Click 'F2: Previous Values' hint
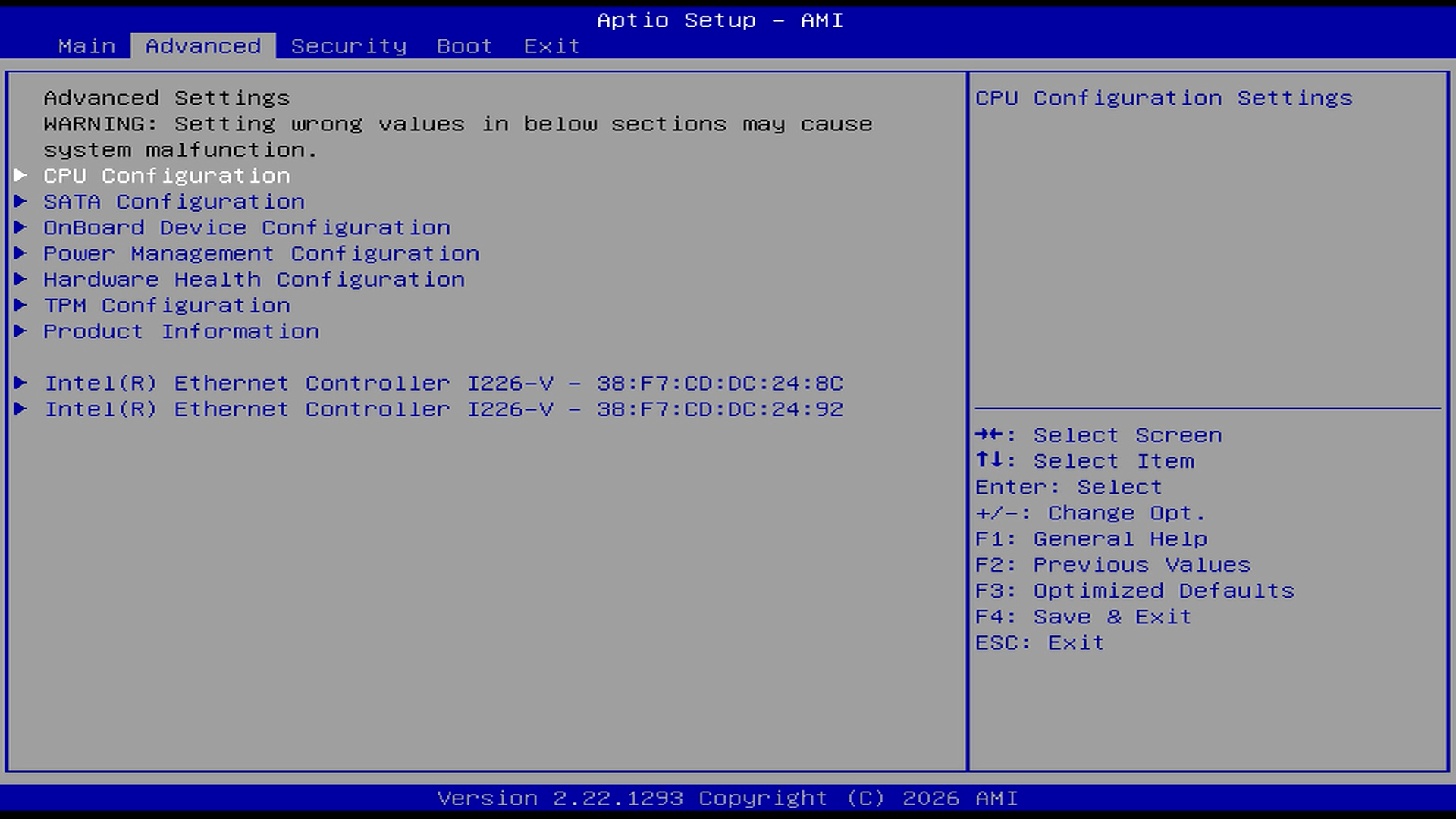This screenshot has height=819, width=1456. 1113,565
